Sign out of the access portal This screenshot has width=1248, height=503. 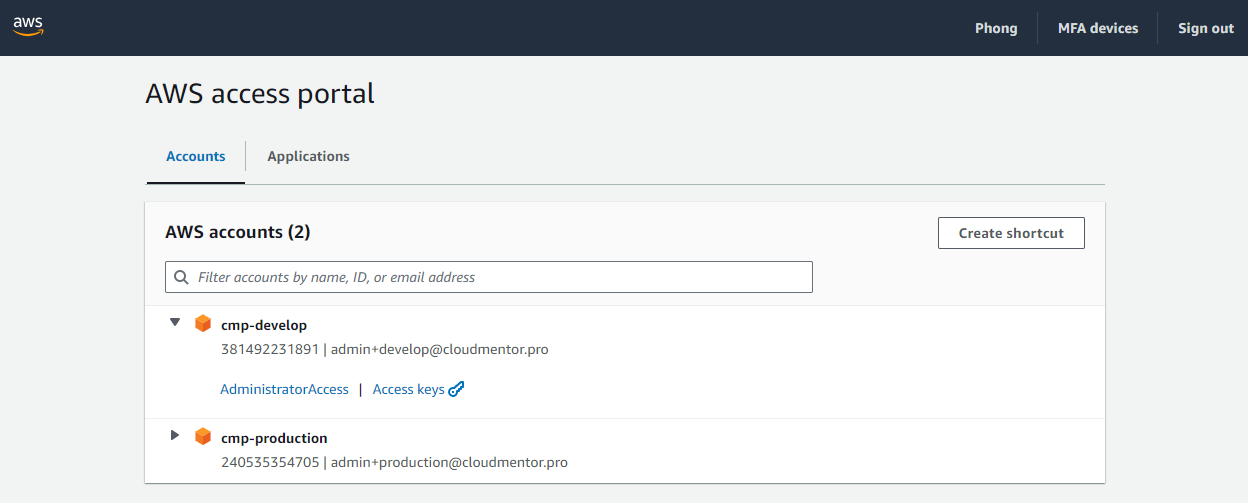[1205, 28]
